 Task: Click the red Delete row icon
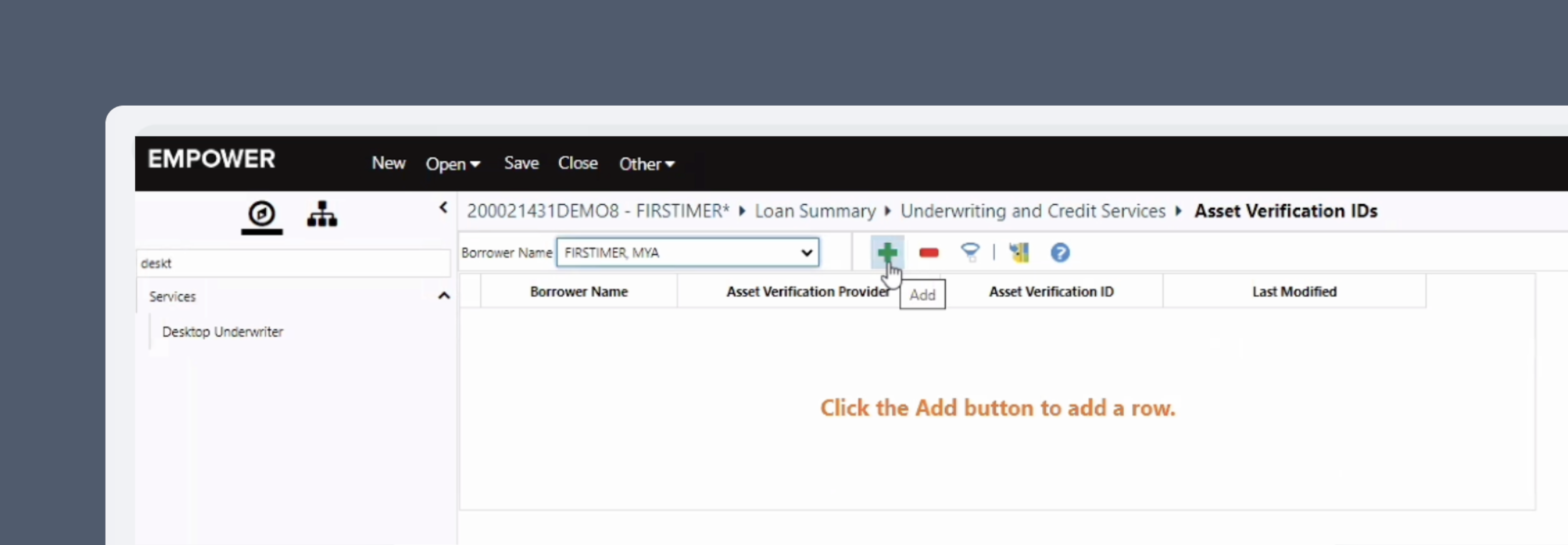pyautogui.click(x=928, y=252)
